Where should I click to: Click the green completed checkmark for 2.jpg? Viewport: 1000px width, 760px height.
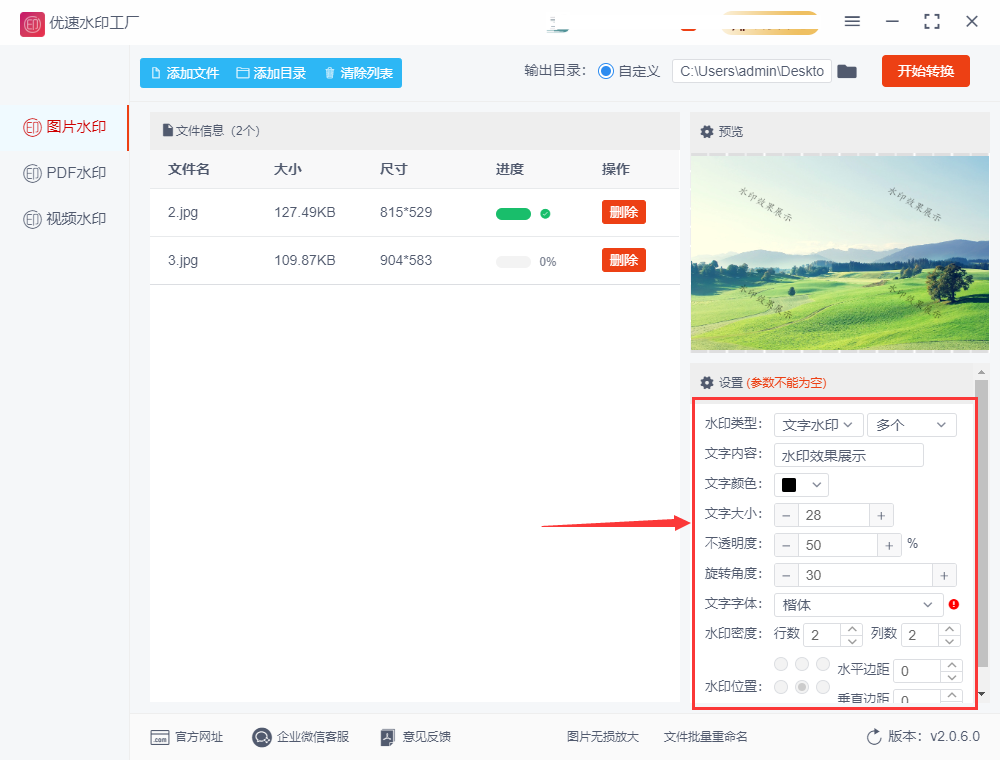coord(545,214)
